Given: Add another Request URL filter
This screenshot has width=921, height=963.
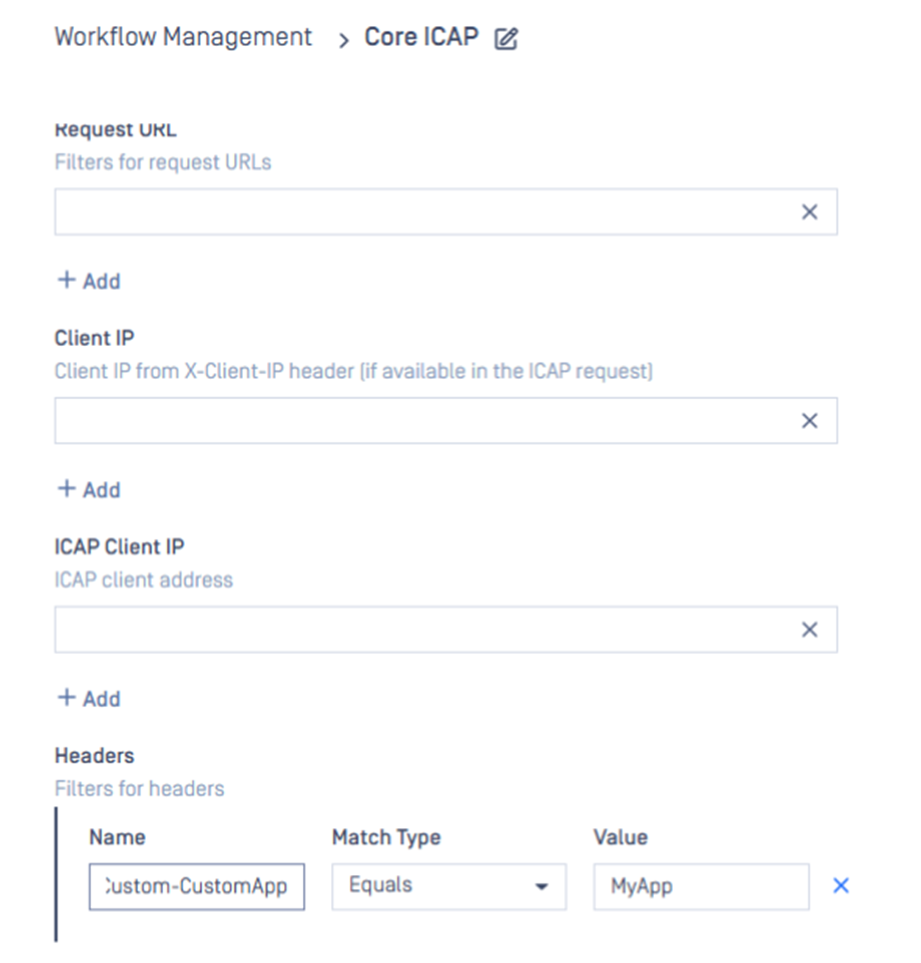Looking at the screenshot, I should [x=89, y=281].
